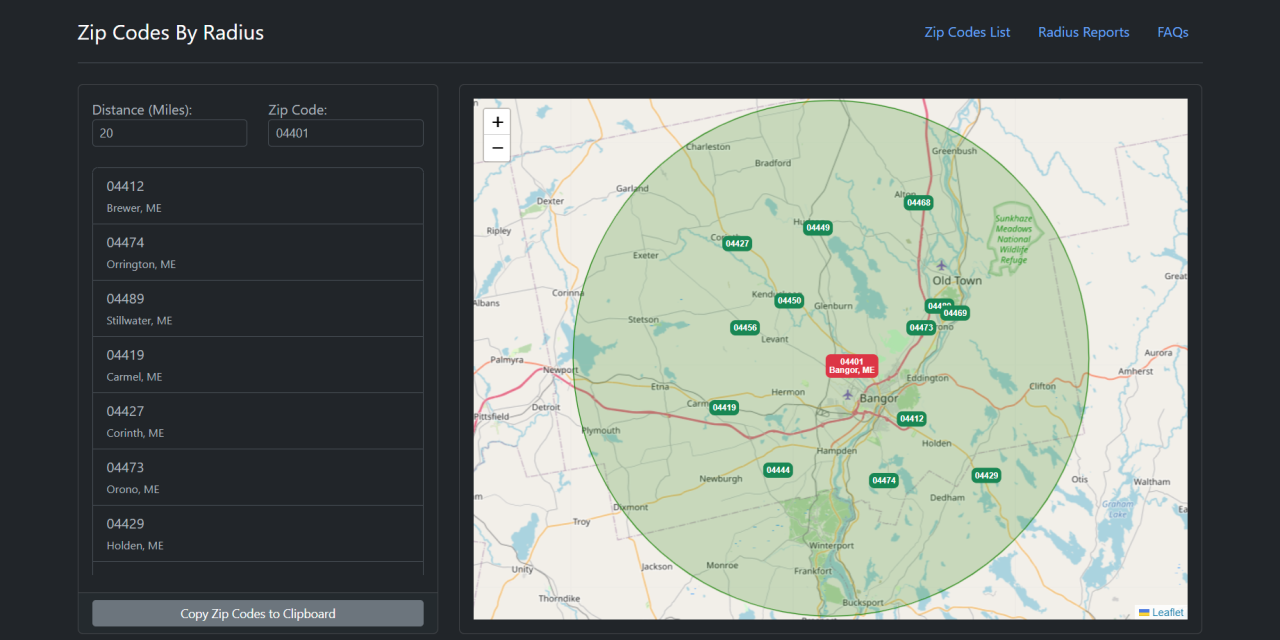The width and height of the screenshot is (1280, 640).
Task: Copy Zip Codes to Clipboard
Action: pyautogui.click(x=257, y=613)
